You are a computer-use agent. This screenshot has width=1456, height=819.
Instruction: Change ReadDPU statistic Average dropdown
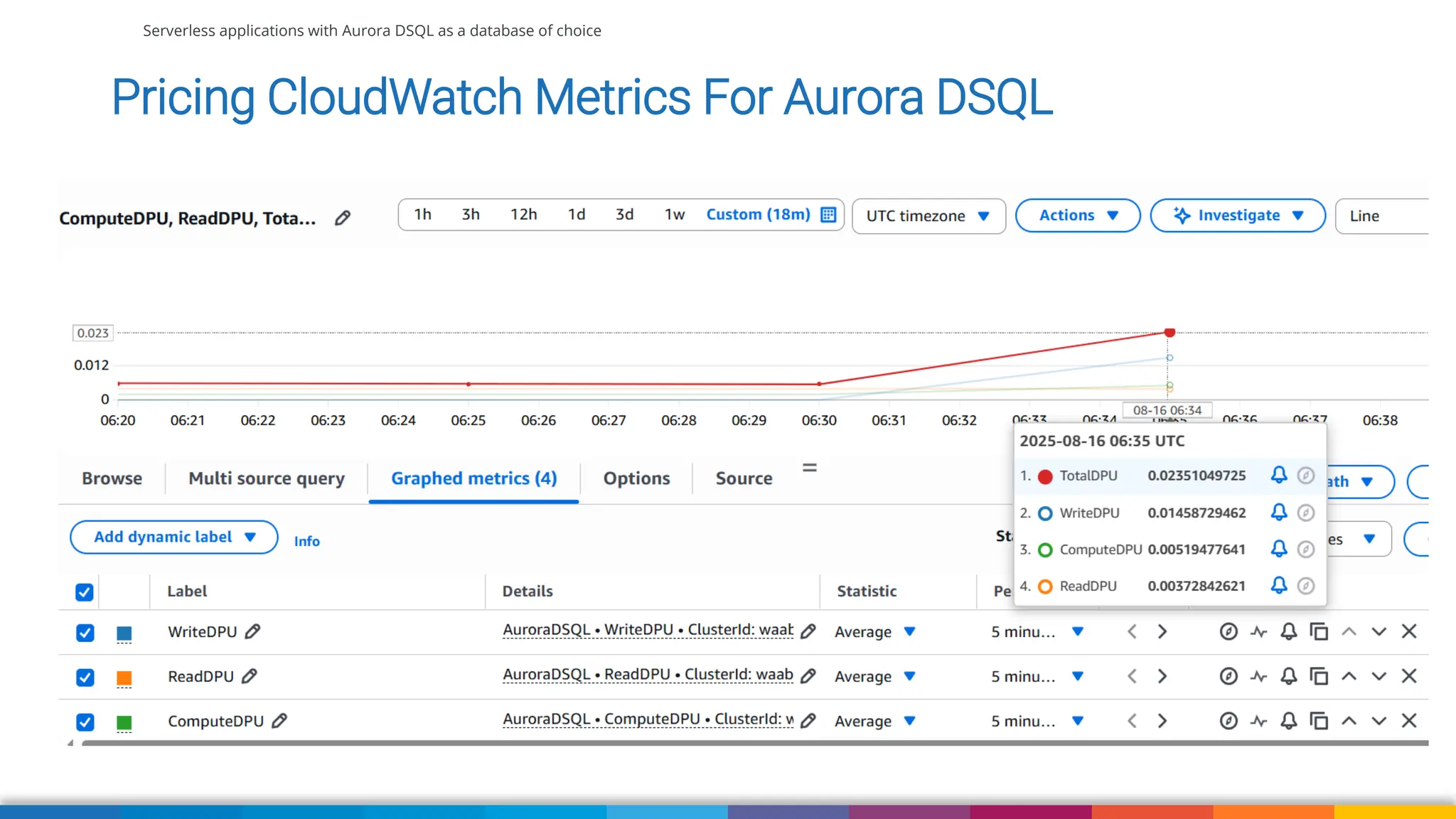coord(875,676)
